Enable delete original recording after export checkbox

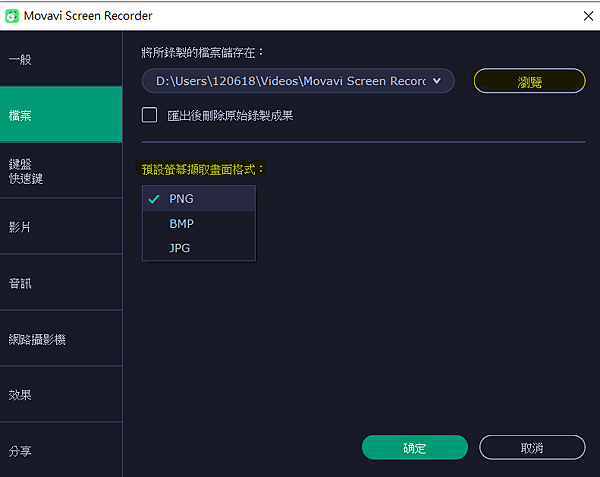[149, 115]
